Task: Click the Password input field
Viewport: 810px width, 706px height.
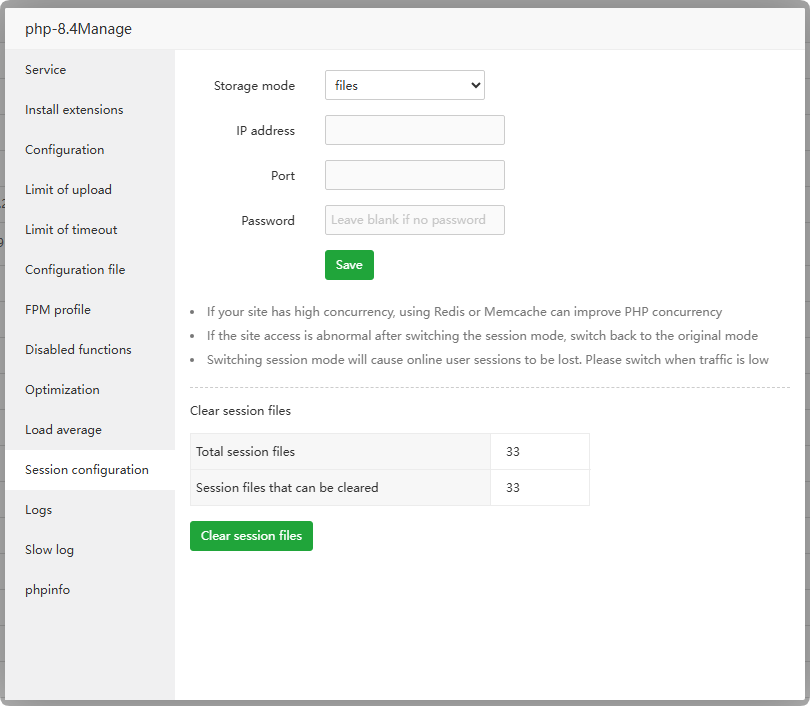Action: coord(414,220)
